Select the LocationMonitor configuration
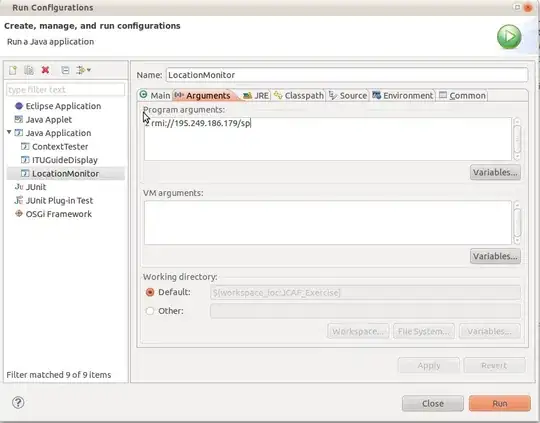Image resolution: width=540 pixels, height=423 pixels. [x=65, y=174]
